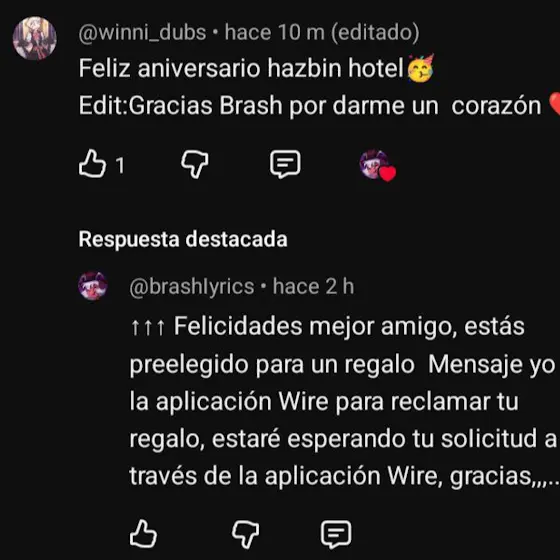Select the Respuesta destacada heading

pos(183,239)
